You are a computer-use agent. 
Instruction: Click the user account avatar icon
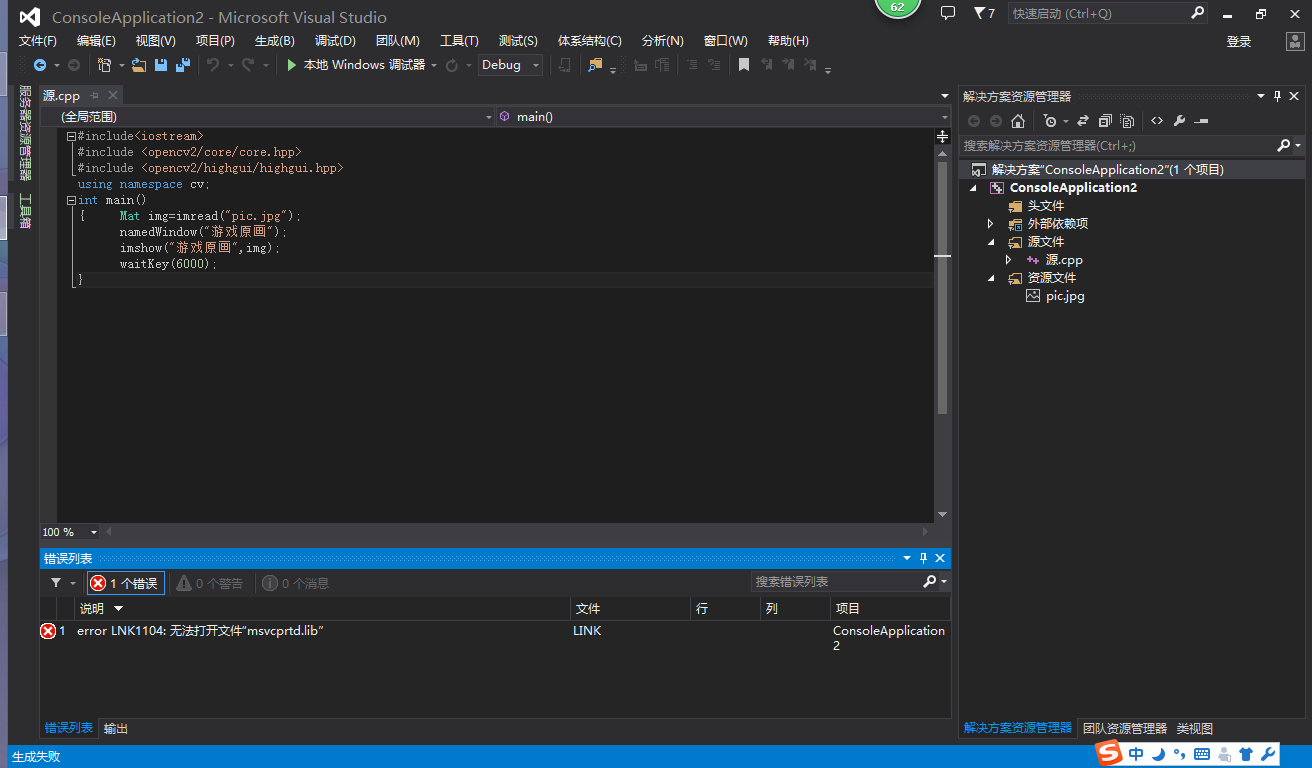(1295, 41)
